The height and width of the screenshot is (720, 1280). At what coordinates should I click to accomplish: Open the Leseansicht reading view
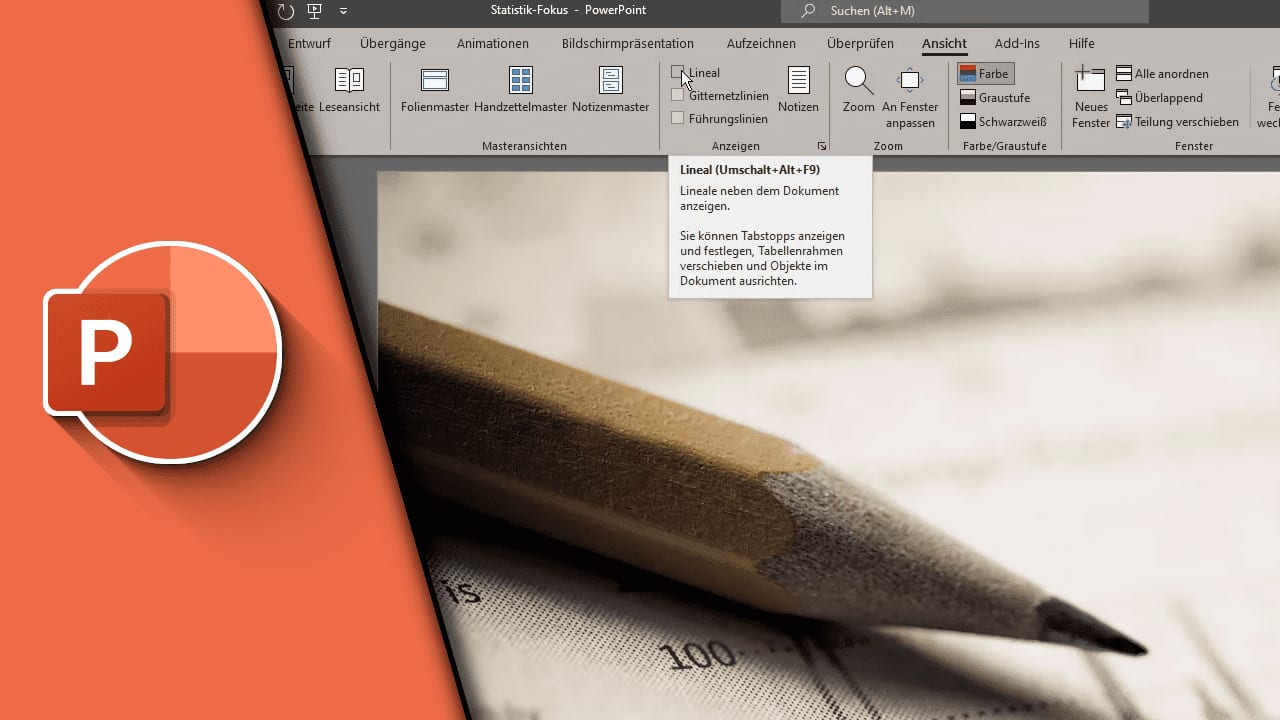click(349, 90)
